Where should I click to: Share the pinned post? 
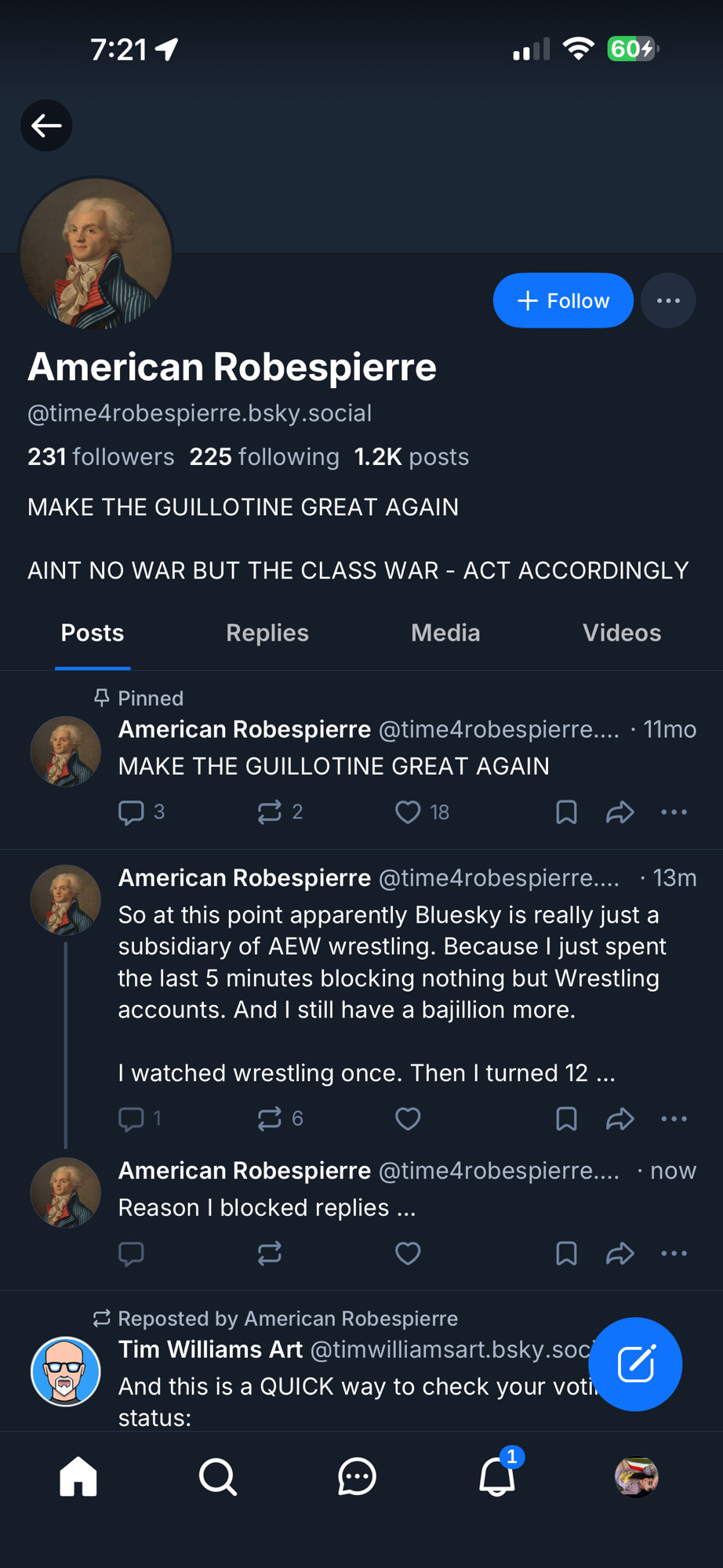pos(619,812)
